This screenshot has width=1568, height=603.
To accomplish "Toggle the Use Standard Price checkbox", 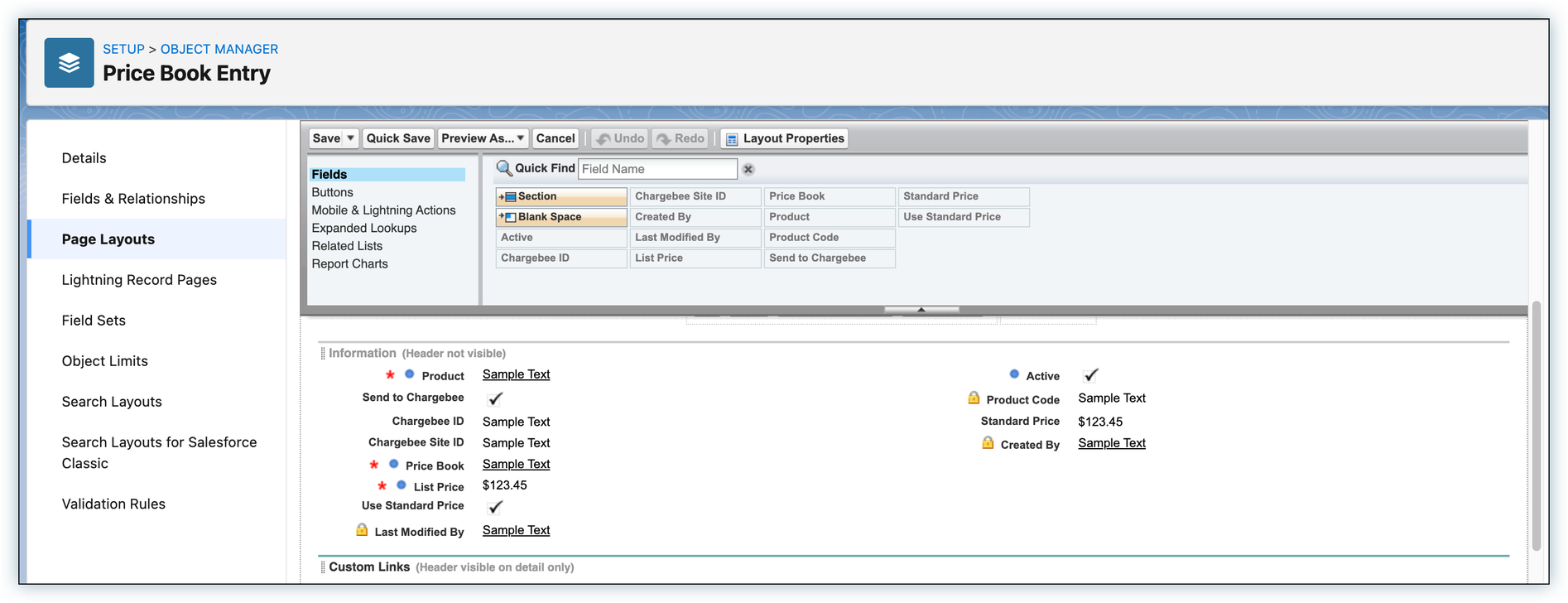I will coord(495,507).
